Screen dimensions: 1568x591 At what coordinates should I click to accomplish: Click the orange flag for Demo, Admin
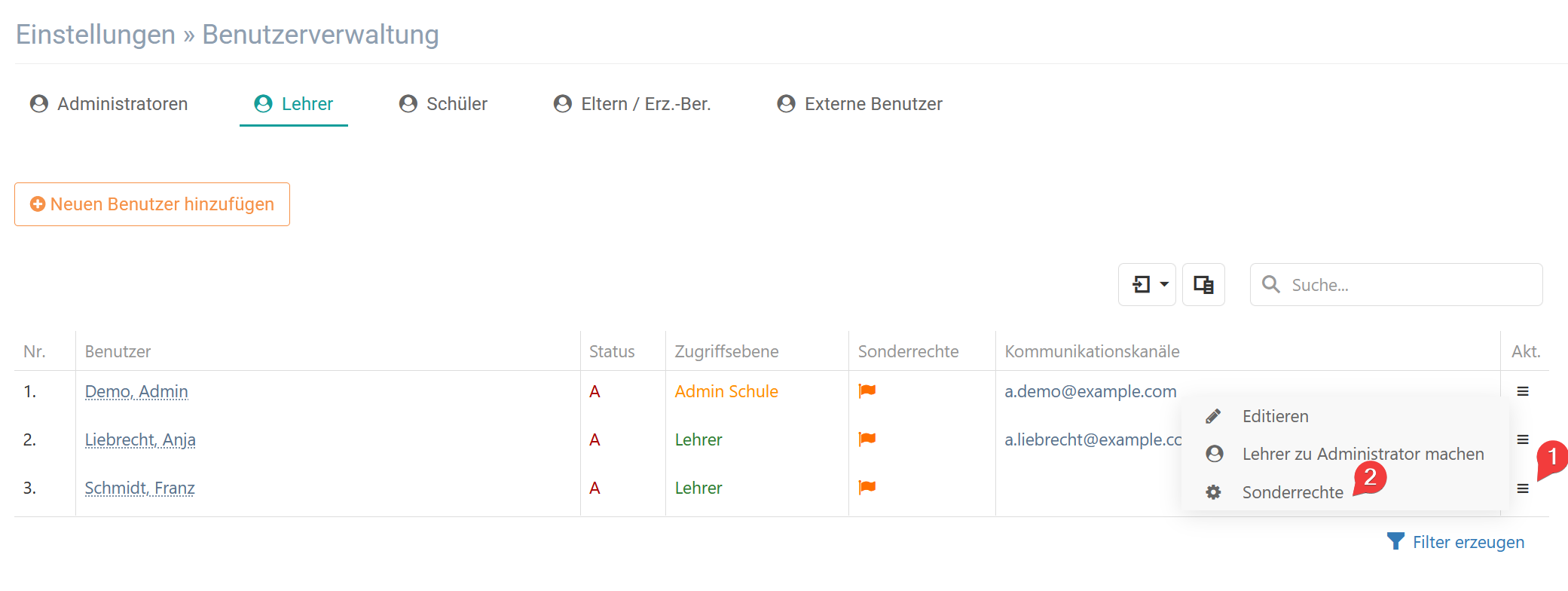tap(867, 390)
